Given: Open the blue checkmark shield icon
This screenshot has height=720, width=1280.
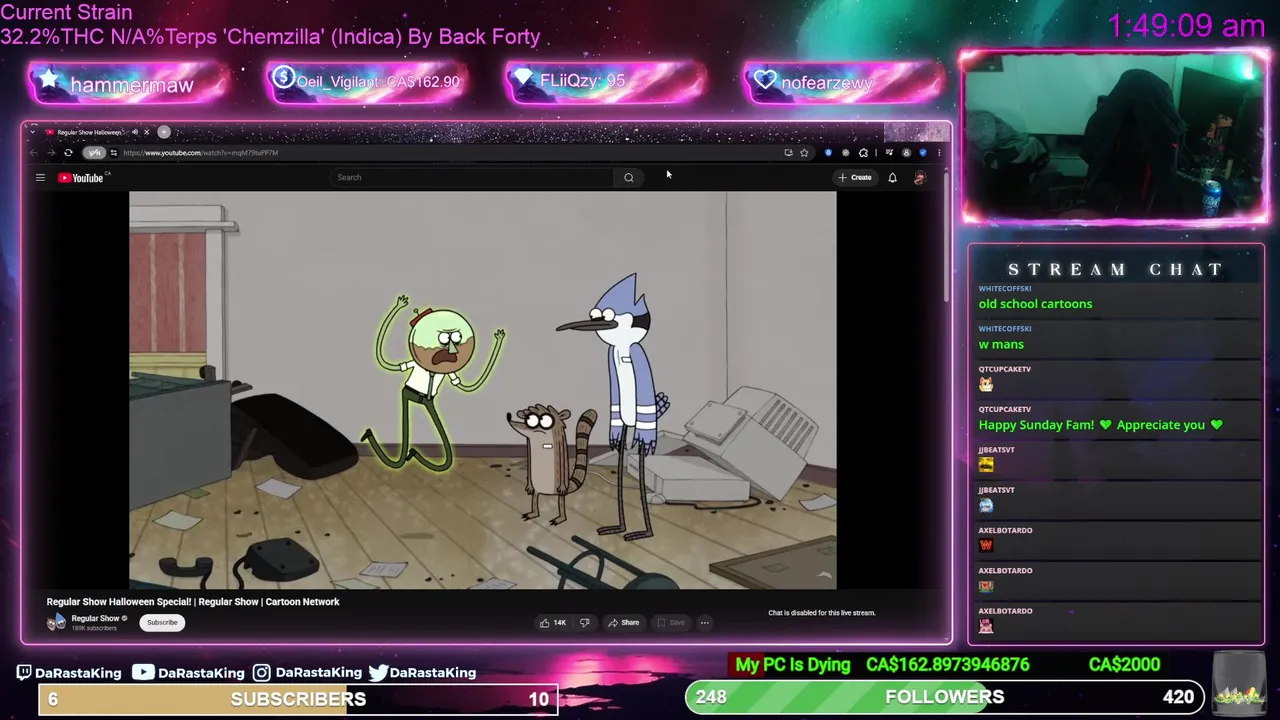Looking at the screenshot, I should [x=922, y=153].
